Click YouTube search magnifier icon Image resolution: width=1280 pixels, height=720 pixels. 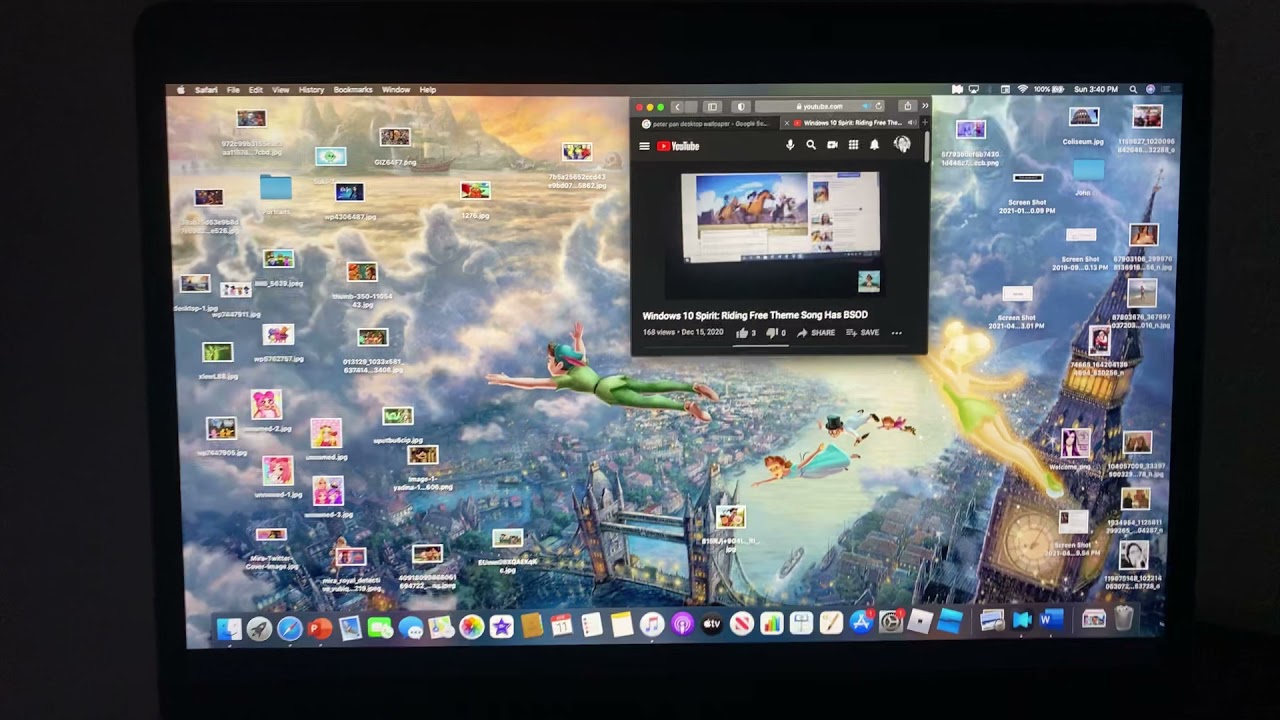[x=811, y=145]
